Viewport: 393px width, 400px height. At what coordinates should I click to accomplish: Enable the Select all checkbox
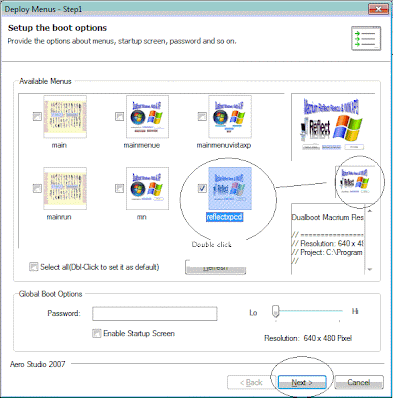point(33,267)
